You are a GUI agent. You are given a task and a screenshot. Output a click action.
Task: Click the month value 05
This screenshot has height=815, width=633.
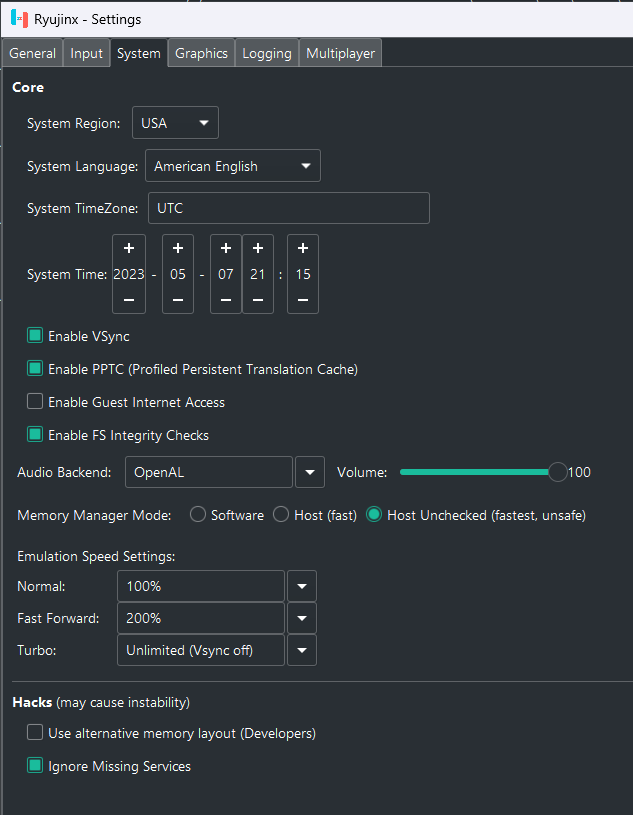[178, 274]
